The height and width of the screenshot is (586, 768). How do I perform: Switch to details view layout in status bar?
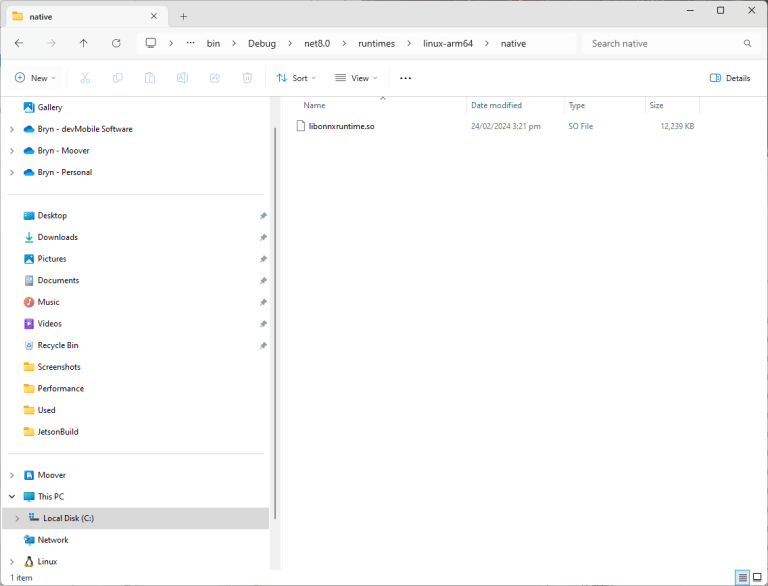[x=742, y=577]
